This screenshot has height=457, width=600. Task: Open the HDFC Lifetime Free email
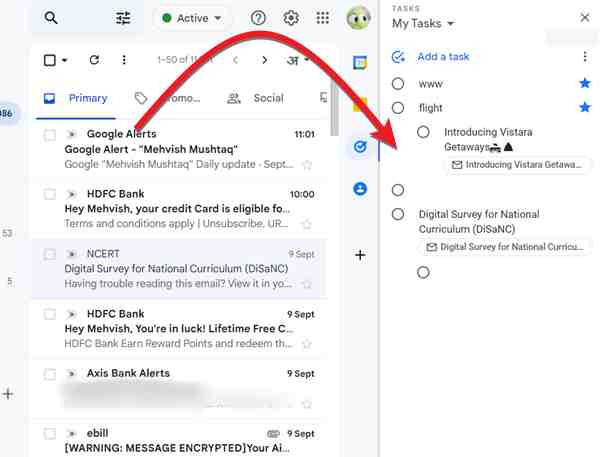tap(180, 329)
